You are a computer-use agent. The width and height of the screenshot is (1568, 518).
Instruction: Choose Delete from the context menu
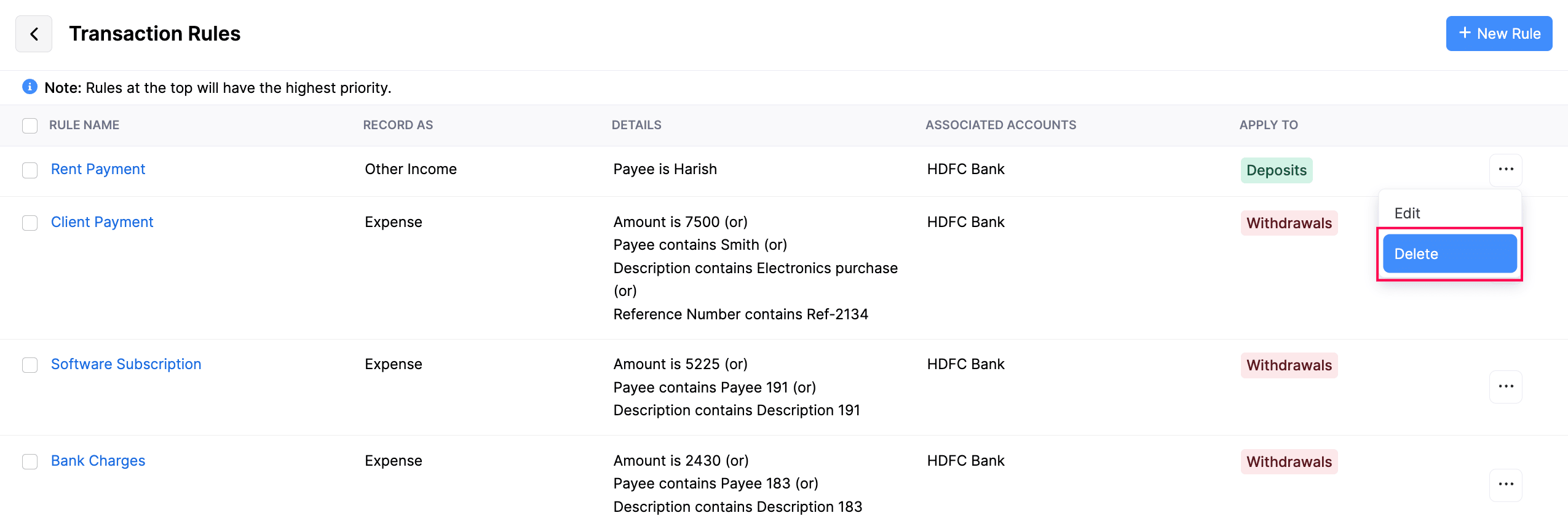coord(1449,254)
